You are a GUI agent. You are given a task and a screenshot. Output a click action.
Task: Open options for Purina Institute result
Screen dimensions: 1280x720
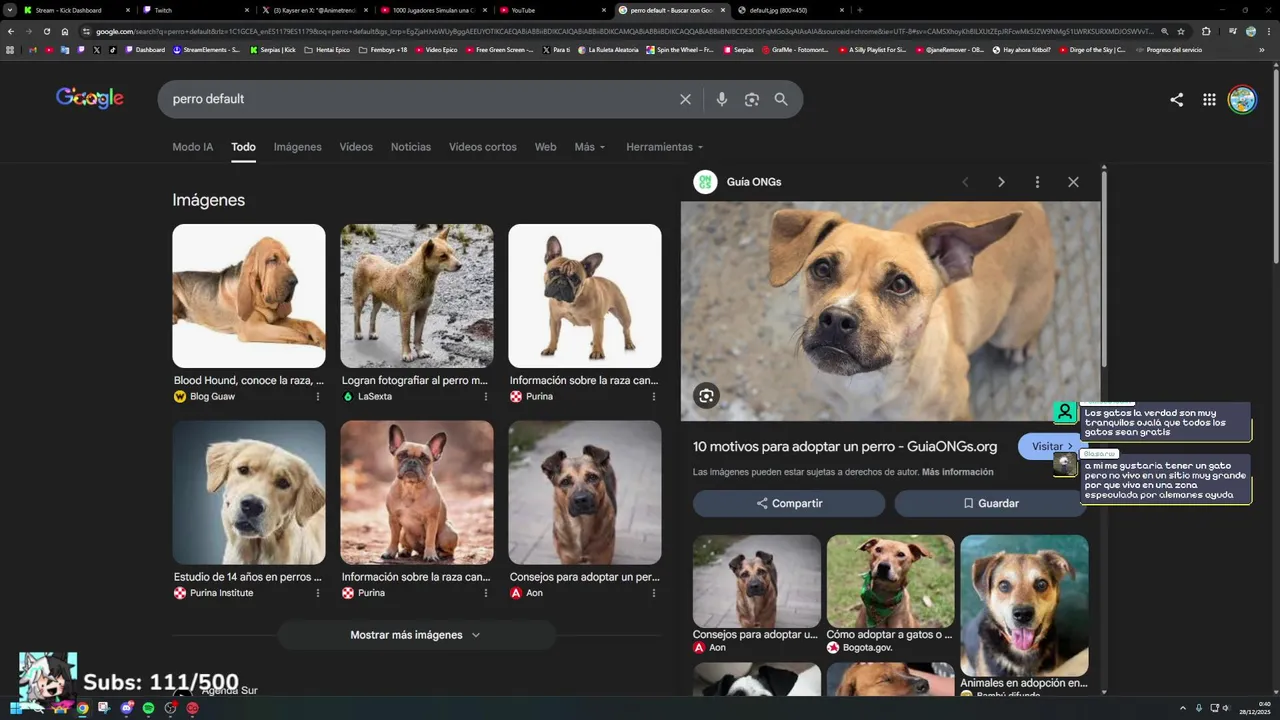(x=318, y=593)
